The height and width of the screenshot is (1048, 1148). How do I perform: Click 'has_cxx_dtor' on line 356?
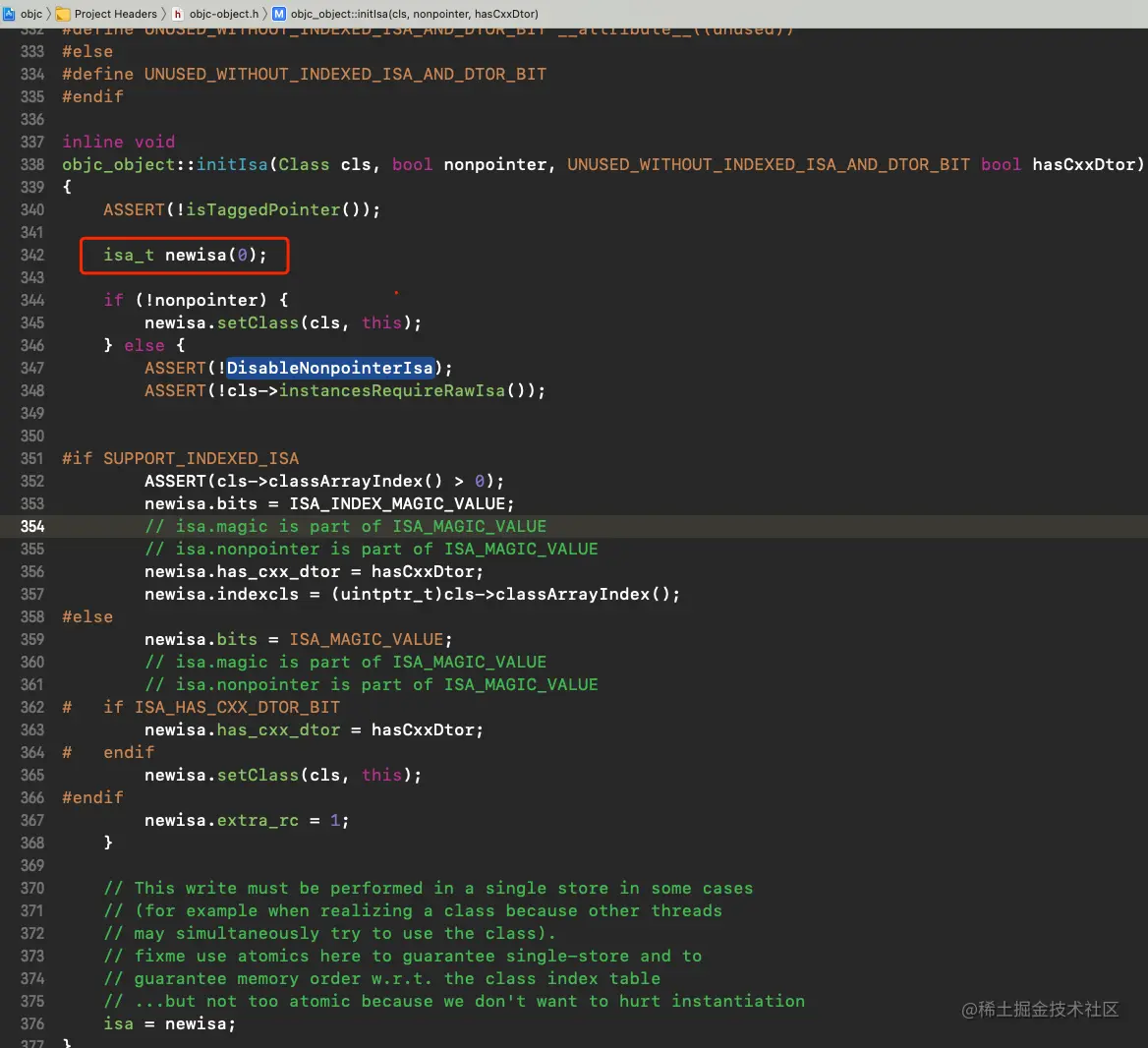278,572
